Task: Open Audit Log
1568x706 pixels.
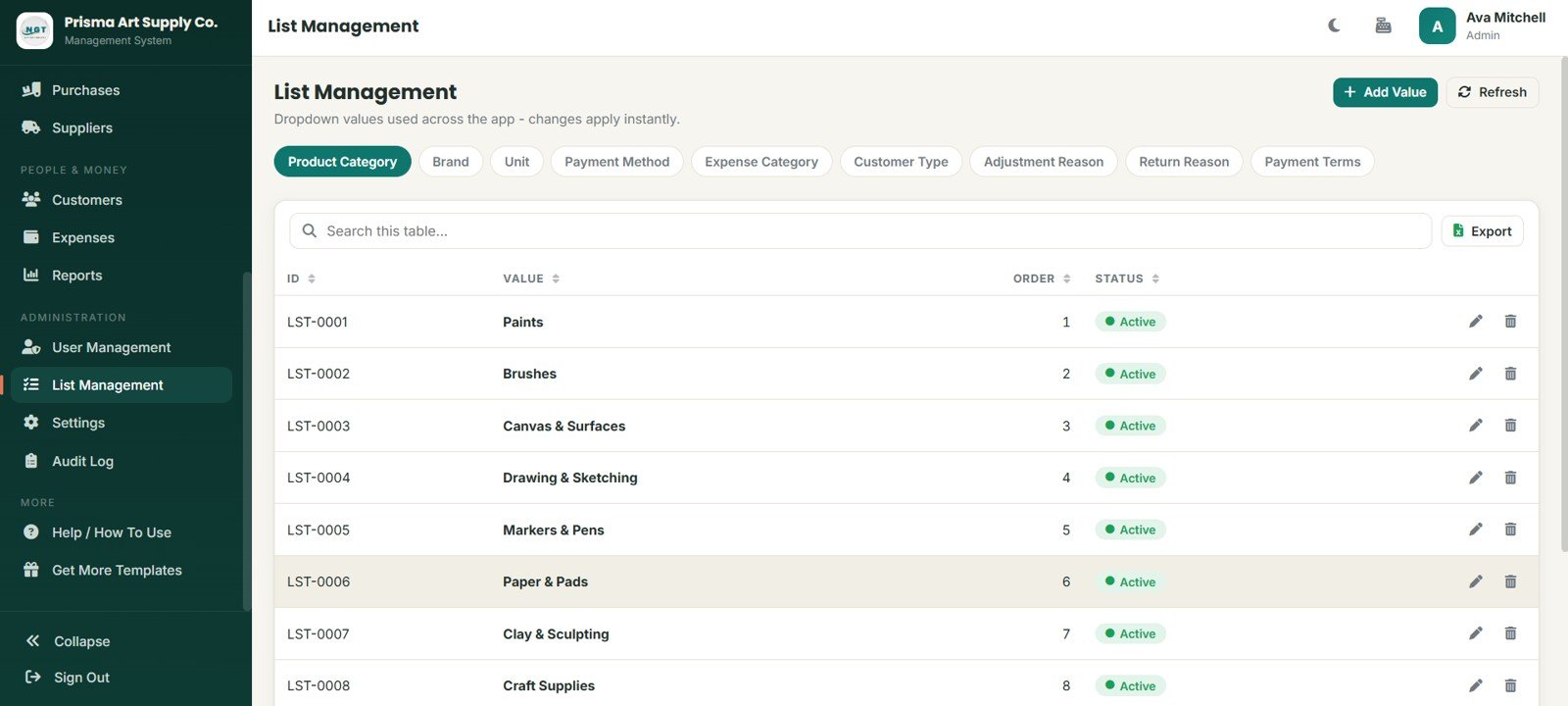Action: tap(122, 461)
